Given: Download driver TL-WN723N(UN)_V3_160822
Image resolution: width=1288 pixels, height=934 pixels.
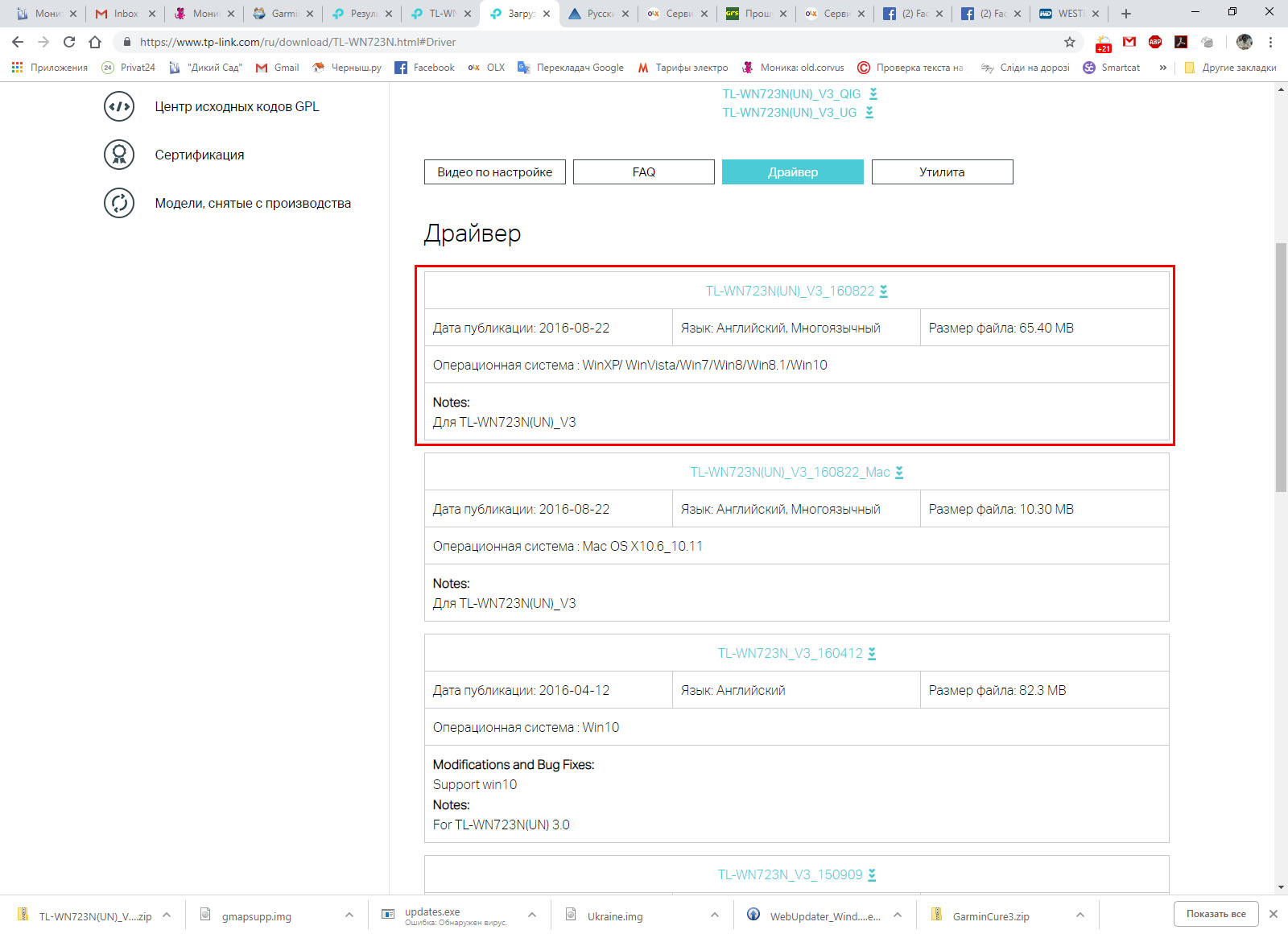Looking at the screenshot, I should tap(790, 291).
